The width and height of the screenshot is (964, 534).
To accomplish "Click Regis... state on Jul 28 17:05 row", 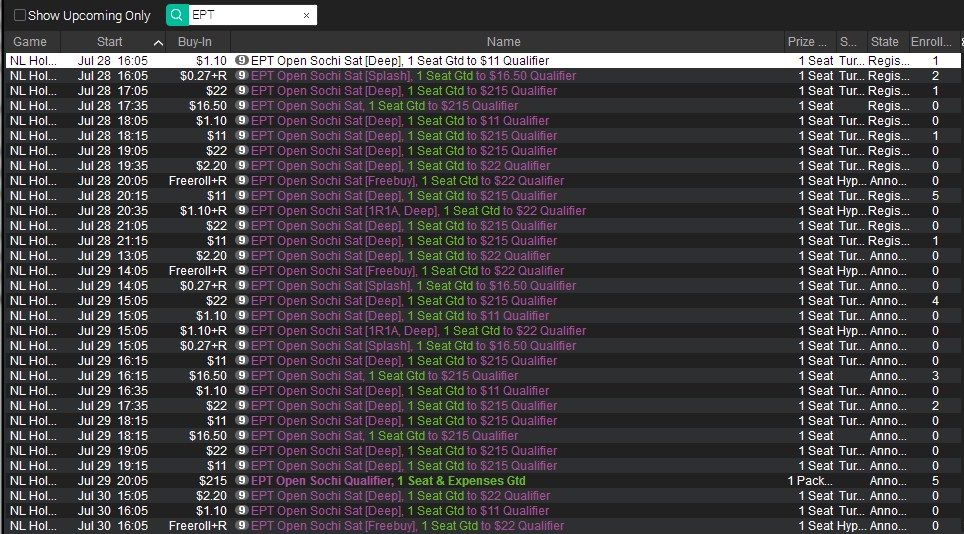I will (x=888, y=90).
